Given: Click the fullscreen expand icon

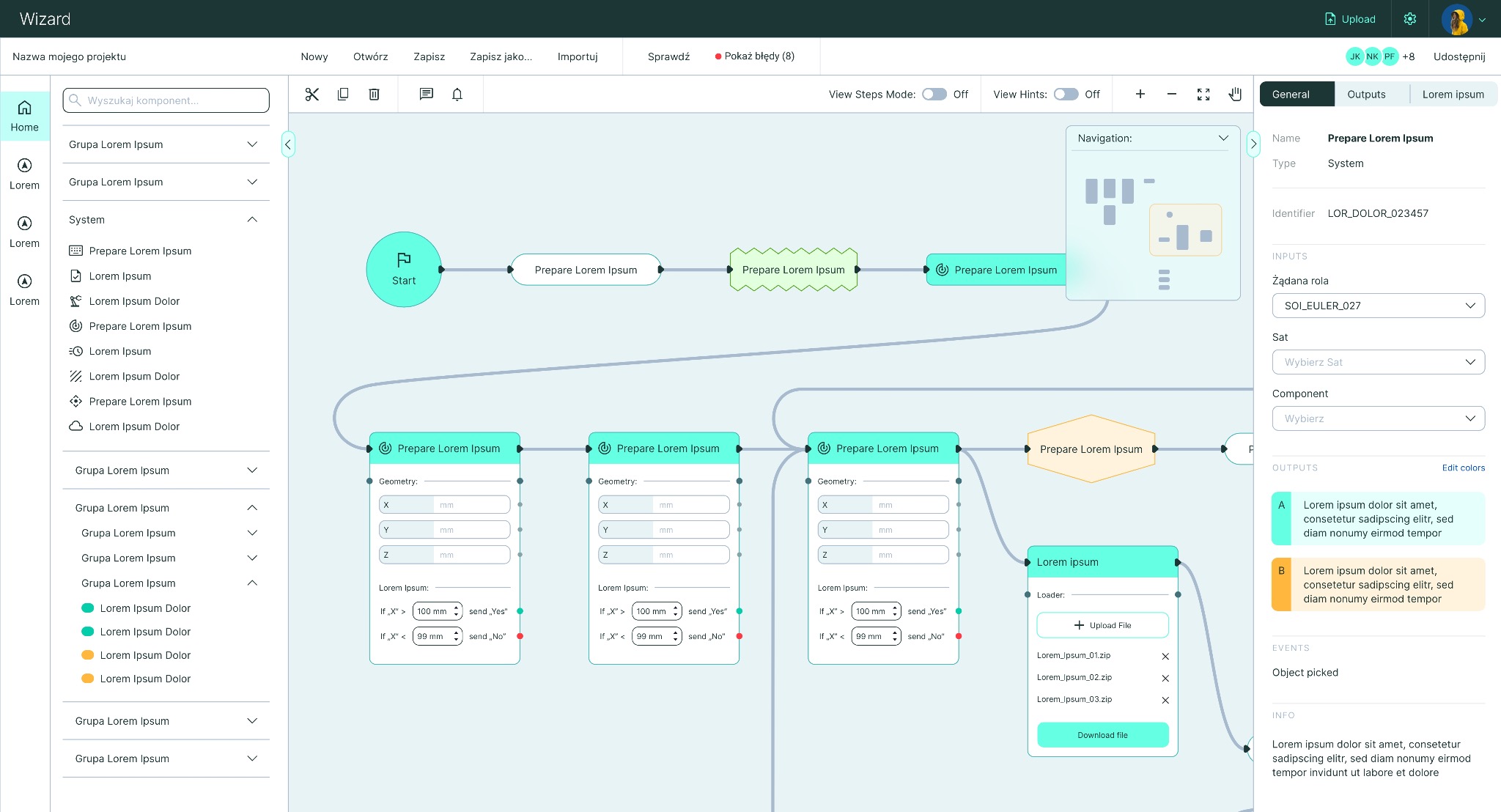Looking at the screenshot, I should tap(1203, 95).
